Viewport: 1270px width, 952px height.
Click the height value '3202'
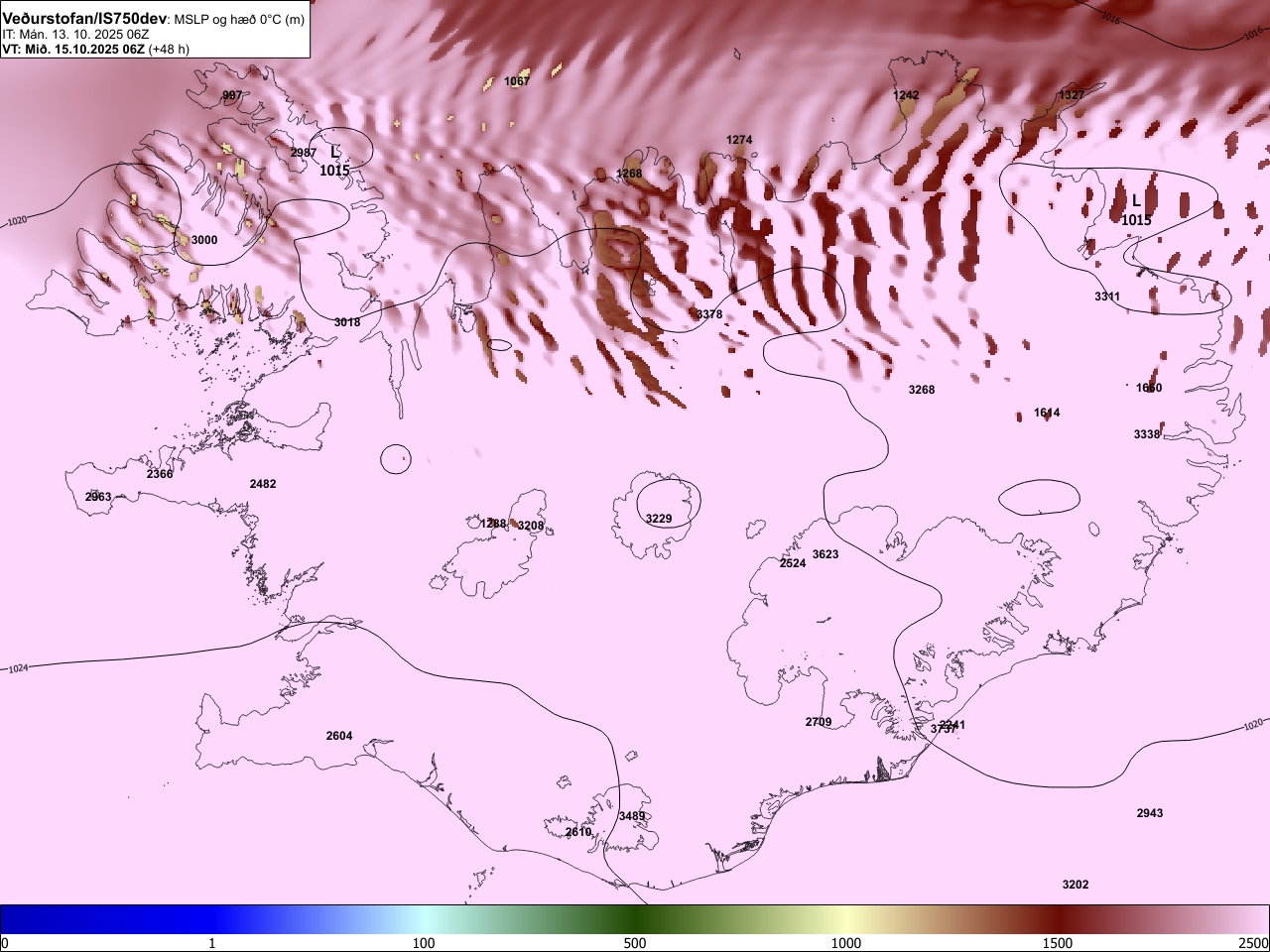1076,885
